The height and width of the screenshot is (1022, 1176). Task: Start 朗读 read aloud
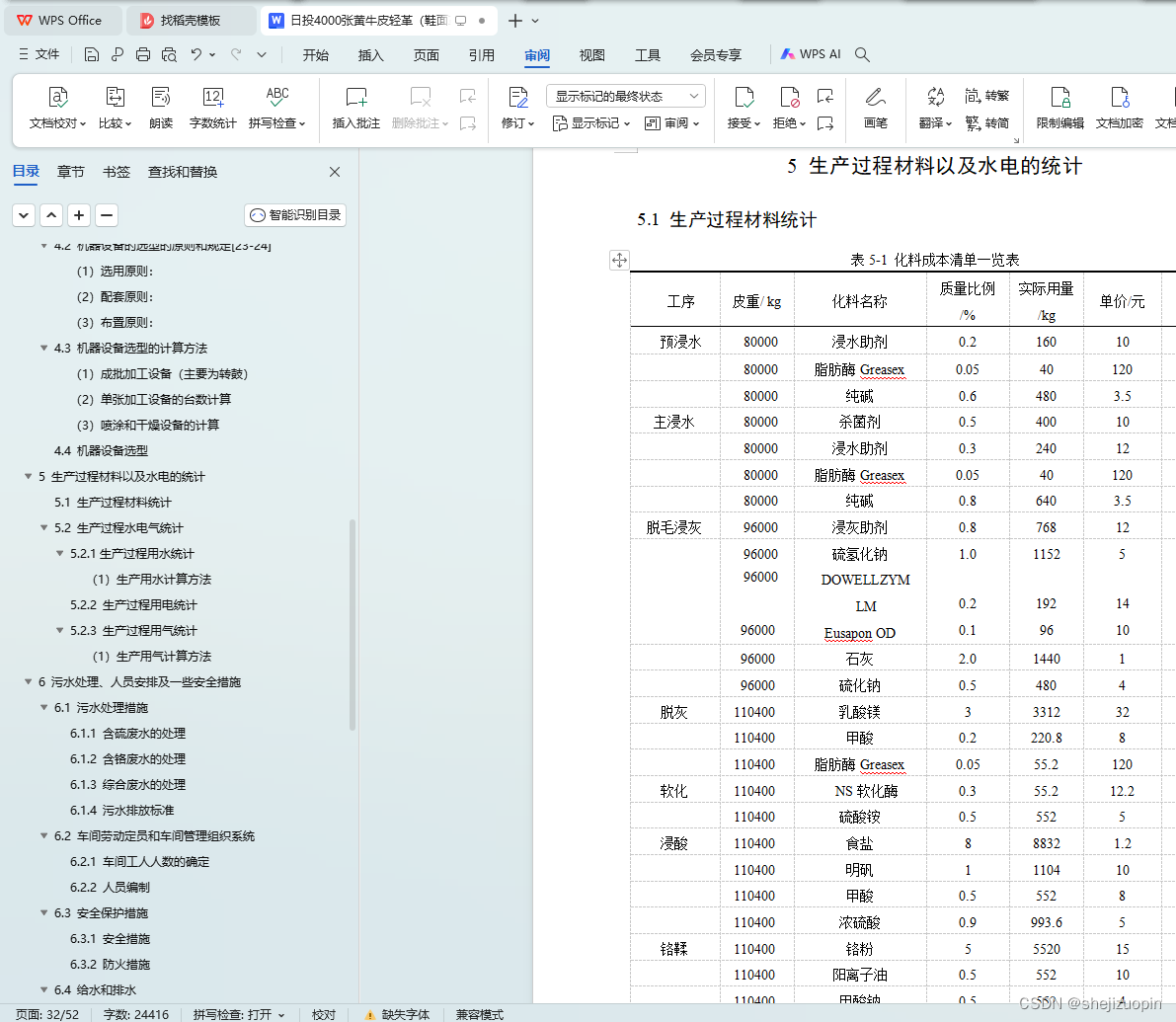click(x=161, y=108)
